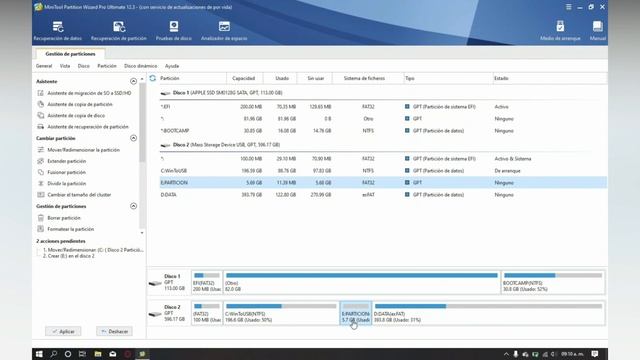Launch Recuperación de partición from the toolbar

click(119, 31)
